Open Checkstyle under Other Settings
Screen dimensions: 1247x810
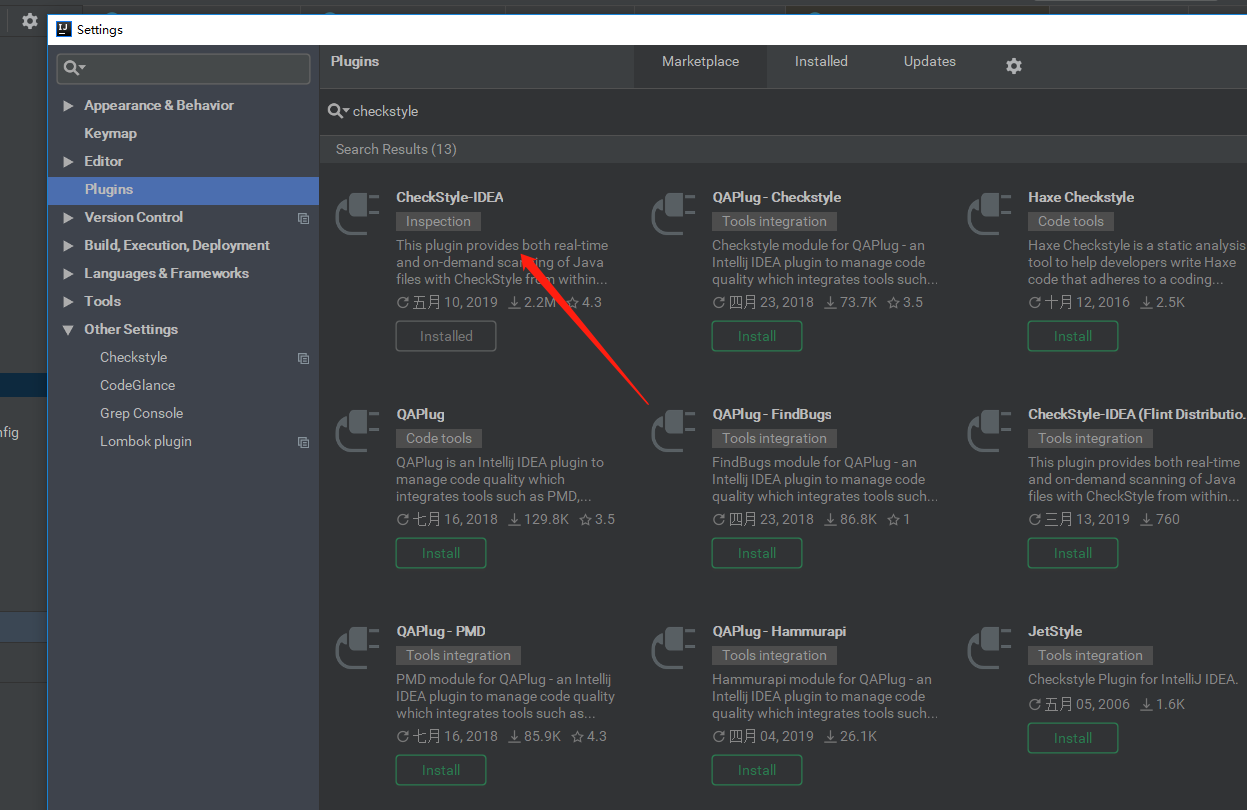133,358
